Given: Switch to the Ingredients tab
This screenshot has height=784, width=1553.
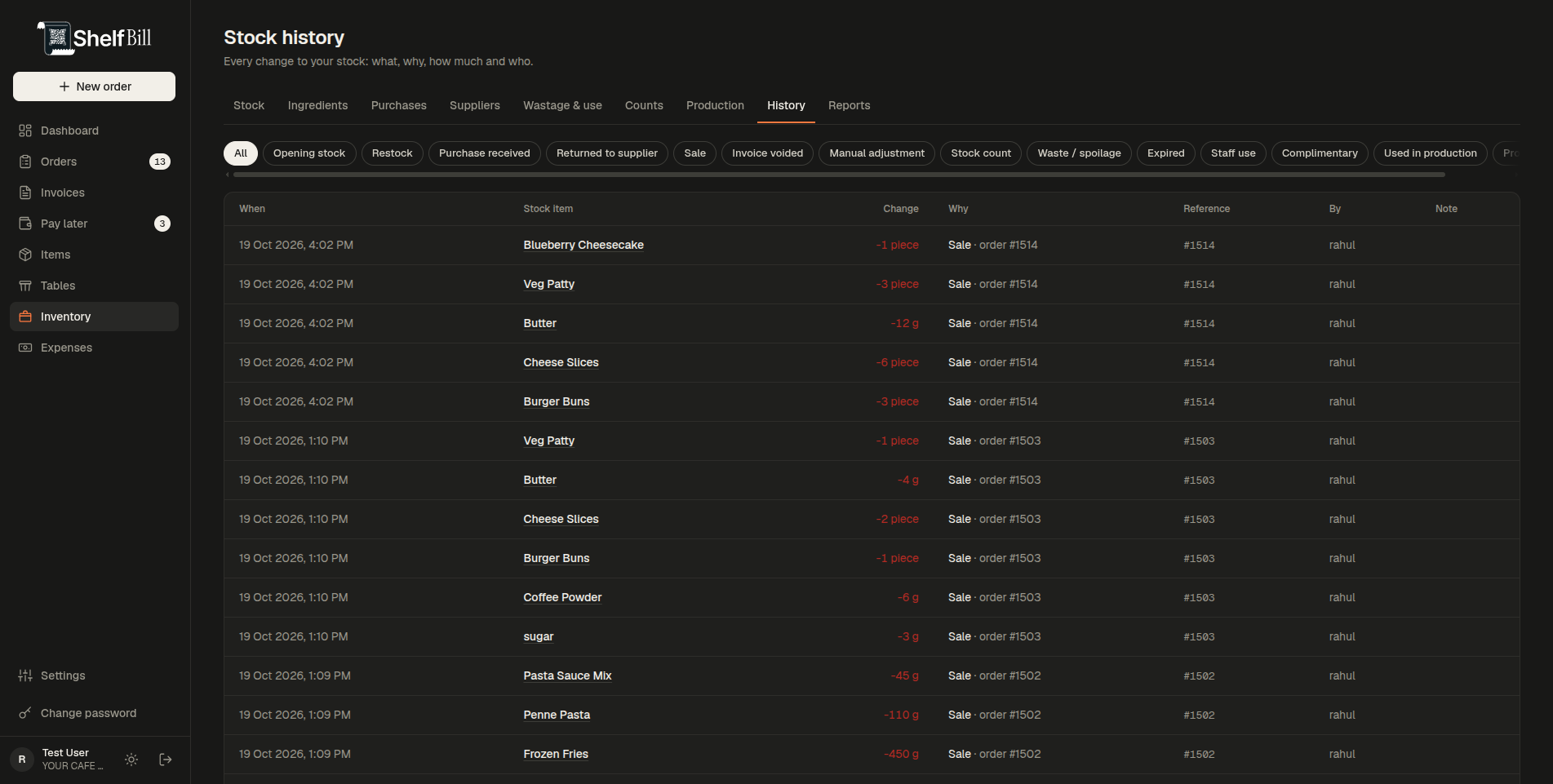Looking at the screenshot, I should (317, 105).
